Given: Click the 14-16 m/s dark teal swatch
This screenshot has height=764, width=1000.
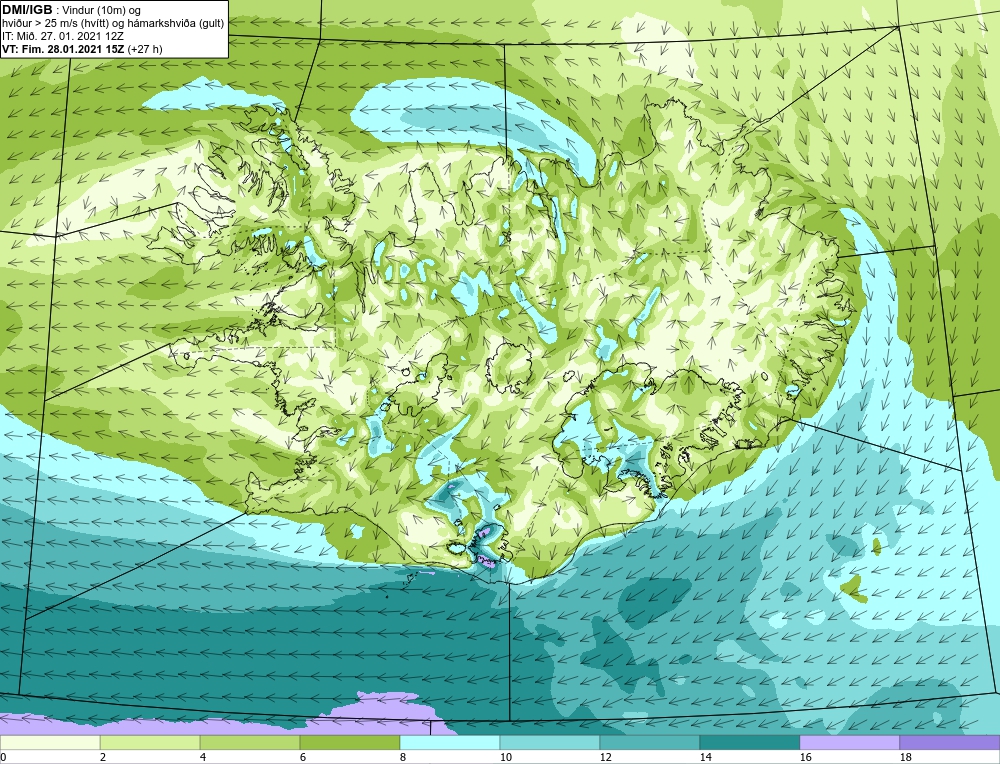Looking at the screenshot, I should click(x=750, y=743).
